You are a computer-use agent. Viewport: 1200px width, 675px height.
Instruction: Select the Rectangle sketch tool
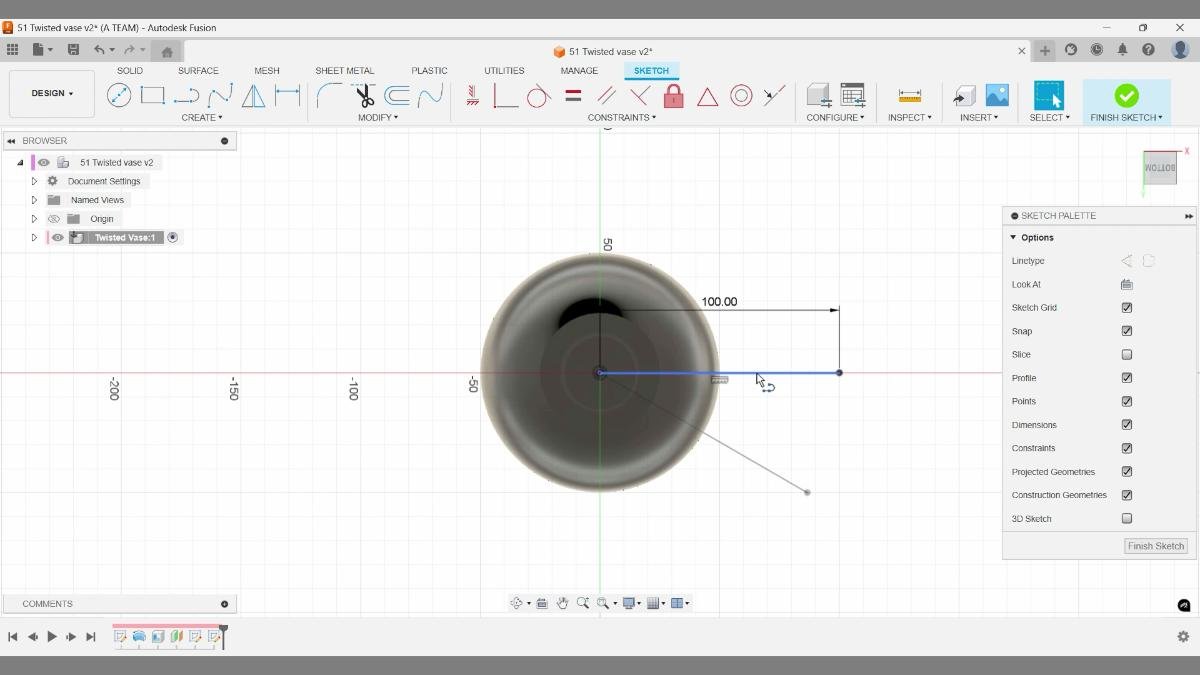tap(152, 95)
